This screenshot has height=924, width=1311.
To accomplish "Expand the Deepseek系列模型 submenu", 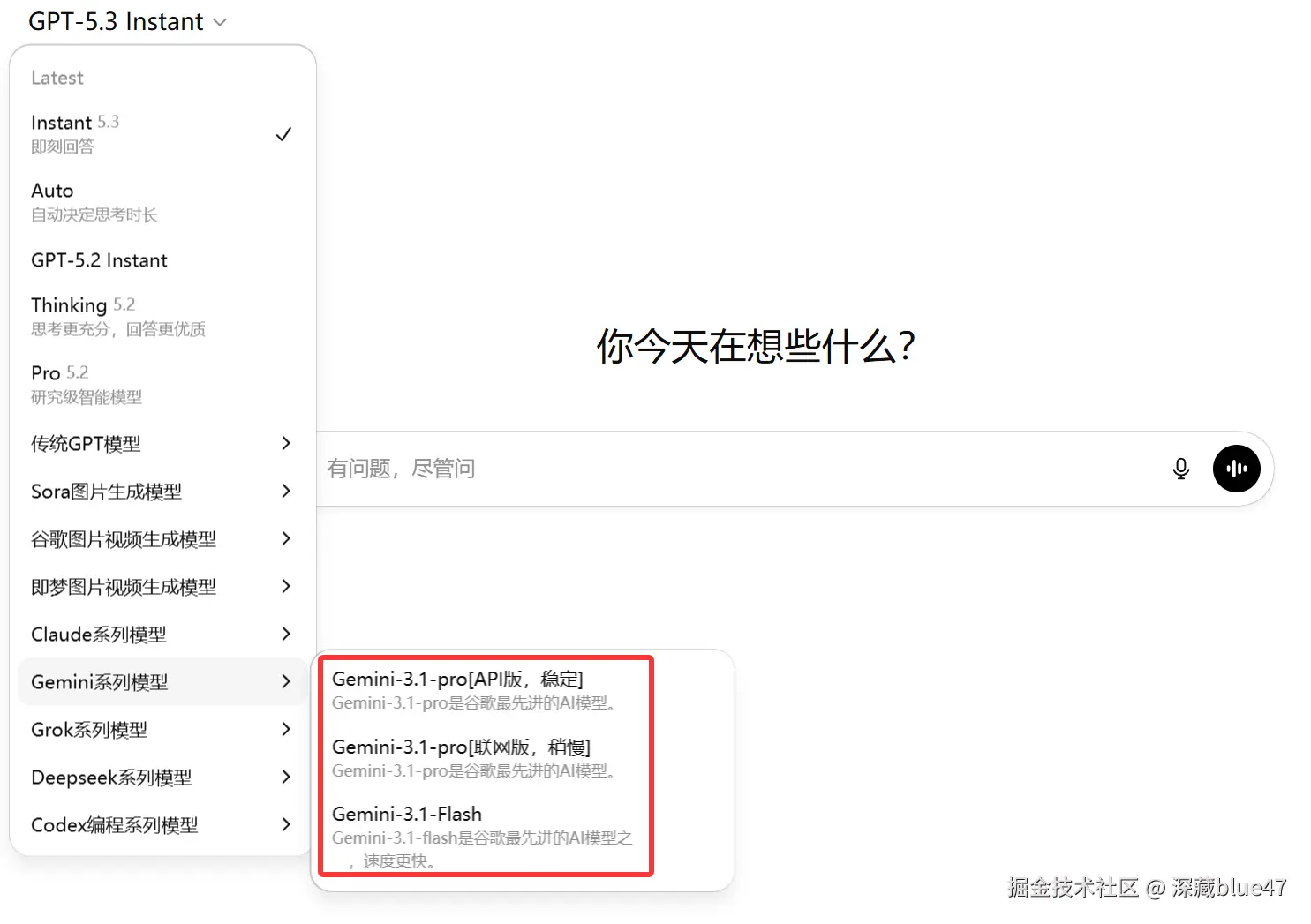I will coord(162,777).
